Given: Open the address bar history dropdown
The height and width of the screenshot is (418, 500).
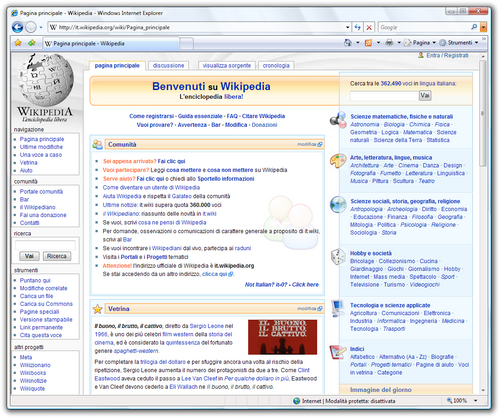Looking at the screenshot, I should coord(348,27).
